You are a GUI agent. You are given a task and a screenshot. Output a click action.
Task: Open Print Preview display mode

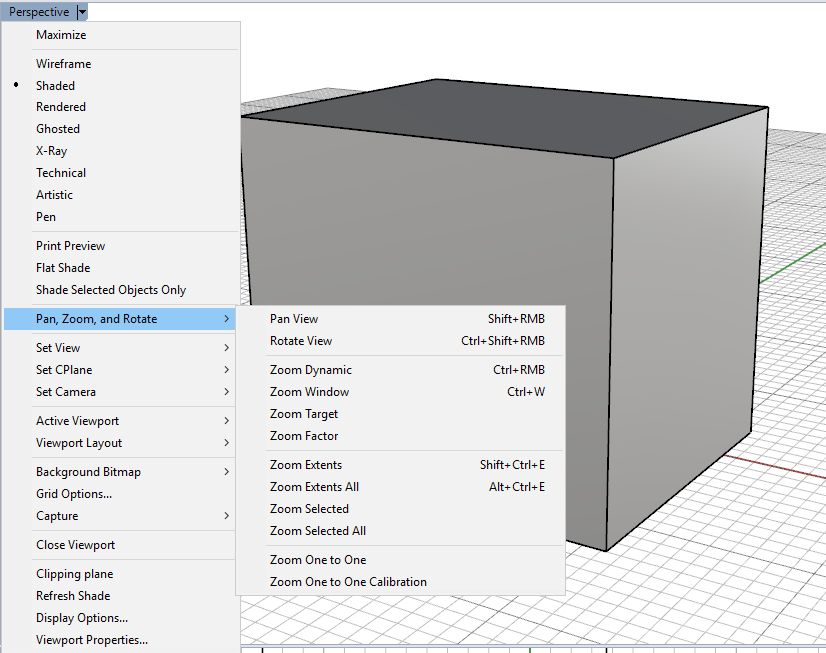click(121, 246)
